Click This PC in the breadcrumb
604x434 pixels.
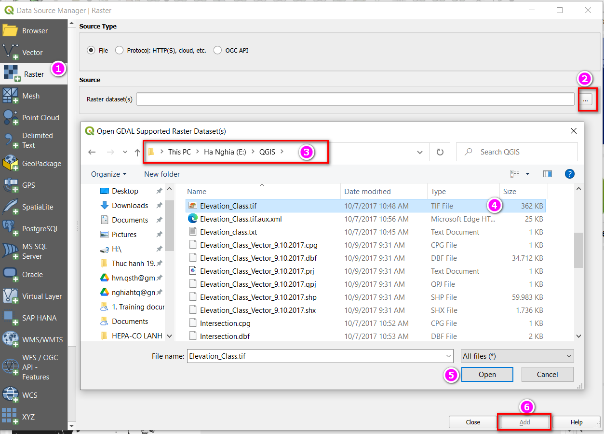[179, 152]
